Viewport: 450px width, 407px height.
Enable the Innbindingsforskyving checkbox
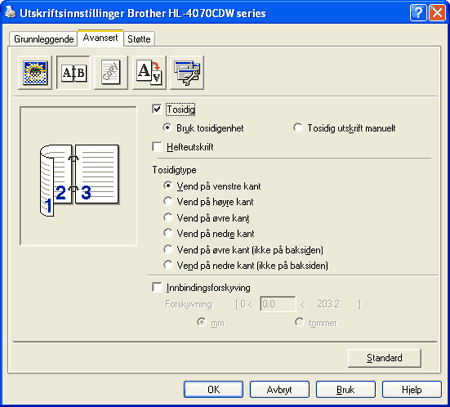pyautogui.click(x=157, y=287)
